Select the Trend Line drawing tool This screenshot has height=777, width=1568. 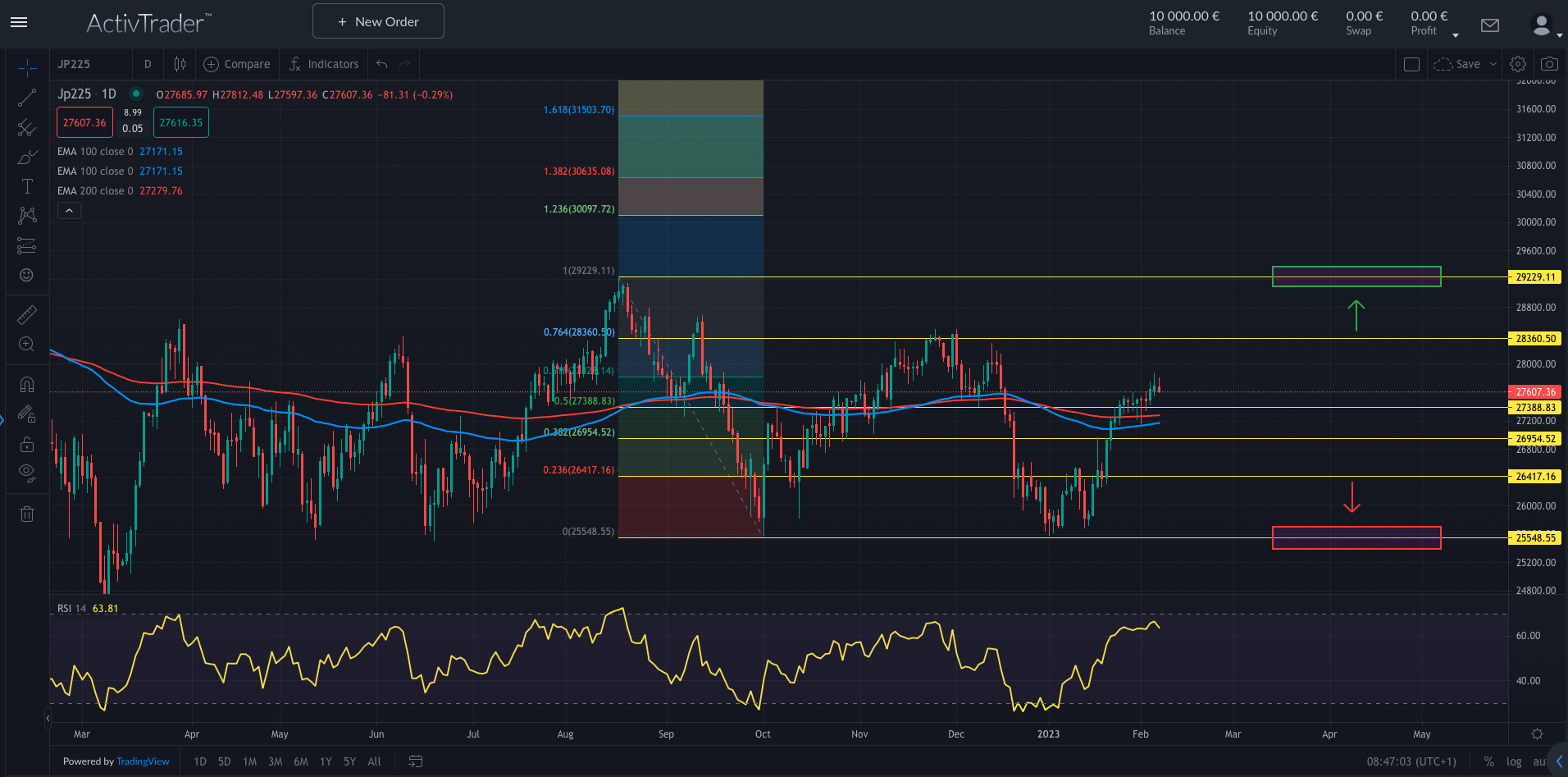click(27, 97)
